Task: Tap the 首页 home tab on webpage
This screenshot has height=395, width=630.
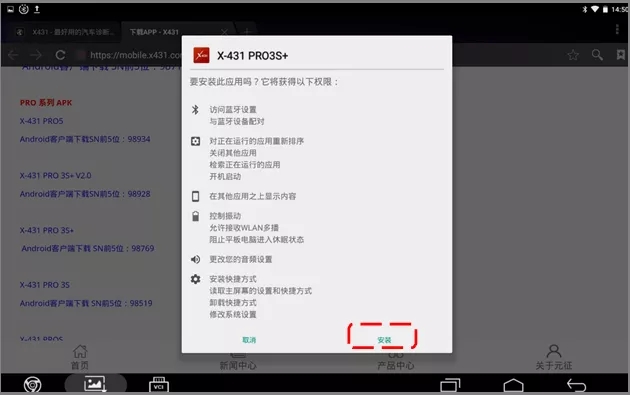Action: coord(80,357)
